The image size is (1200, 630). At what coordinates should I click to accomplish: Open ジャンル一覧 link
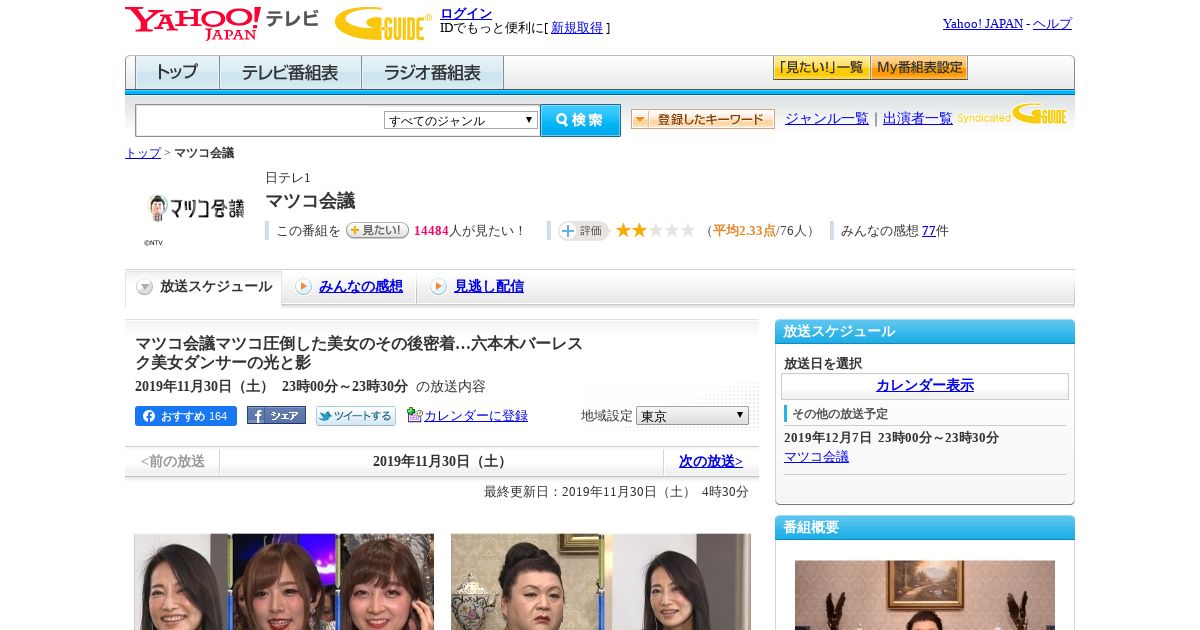[x=826, y=118]
